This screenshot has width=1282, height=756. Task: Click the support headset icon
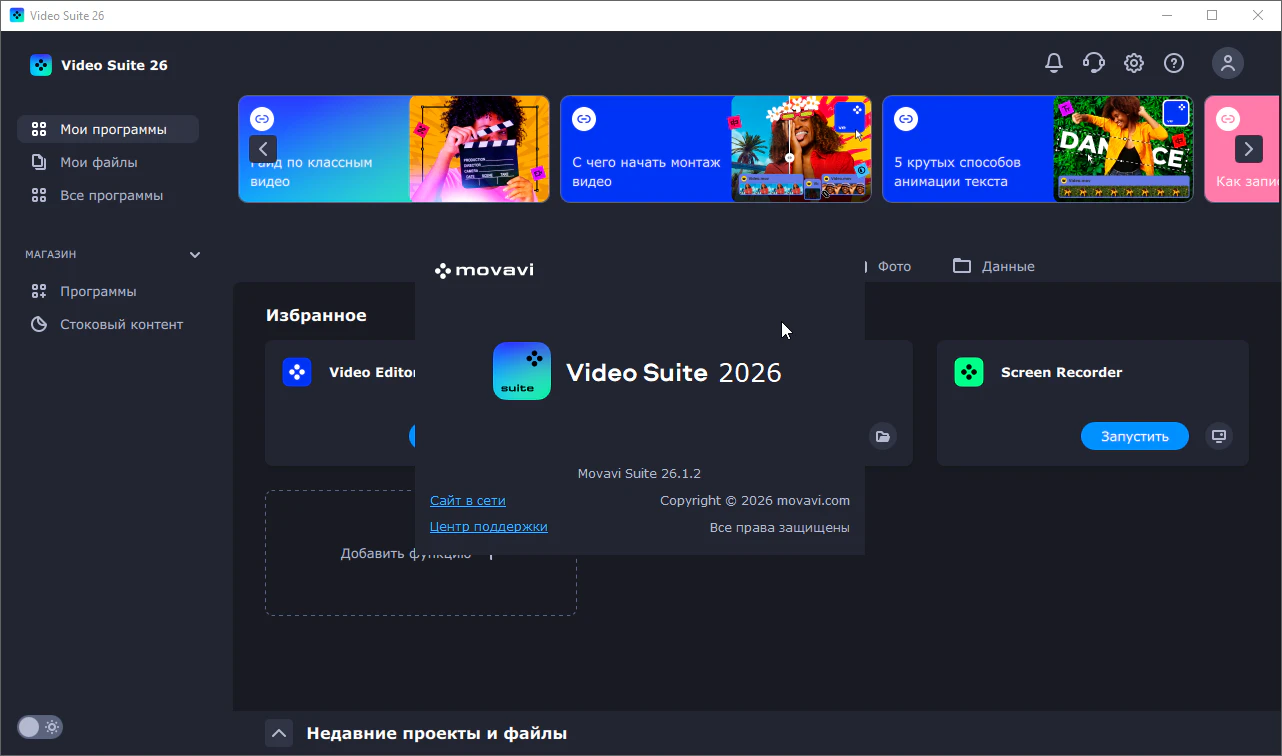(x=1094, y=63)
